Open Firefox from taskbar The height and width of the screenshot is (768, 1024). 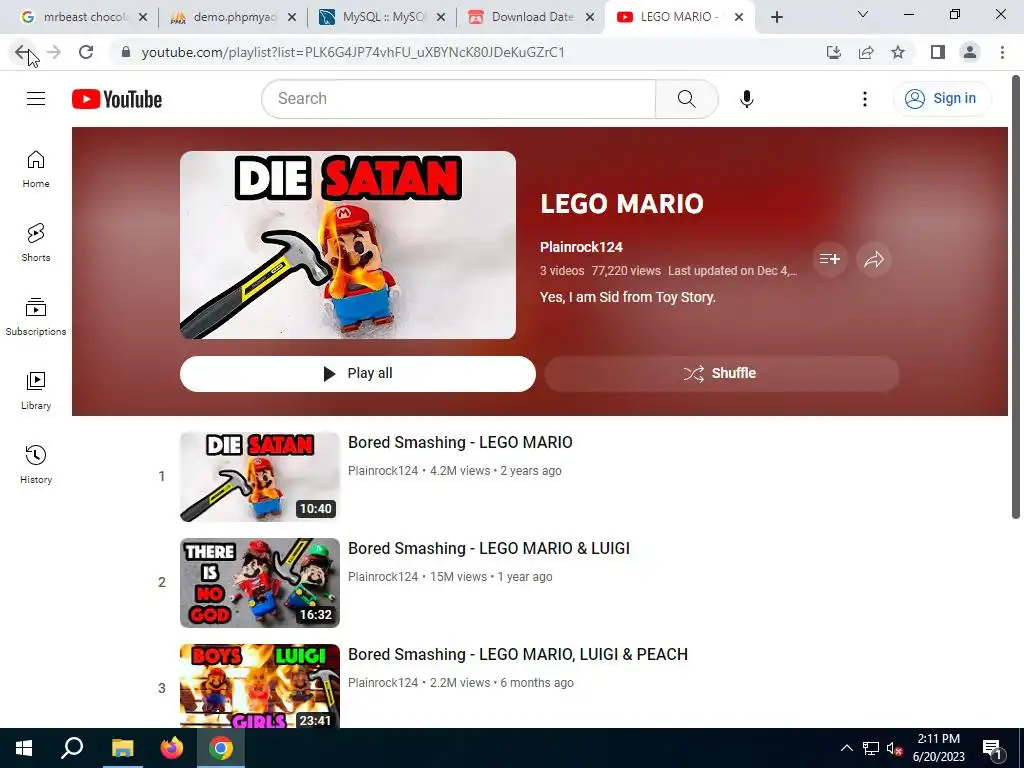point(172,748)
